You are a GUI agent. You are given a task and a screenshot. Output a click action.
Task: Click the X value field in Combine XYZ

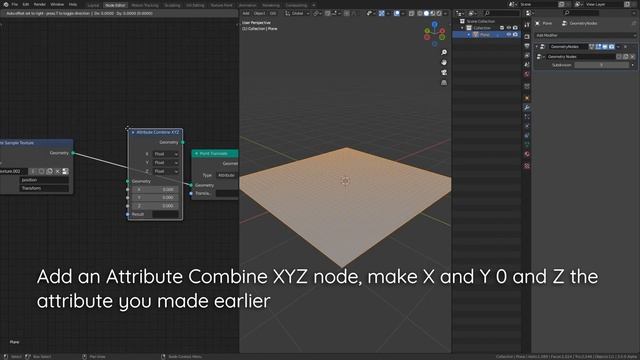point(155,189)
